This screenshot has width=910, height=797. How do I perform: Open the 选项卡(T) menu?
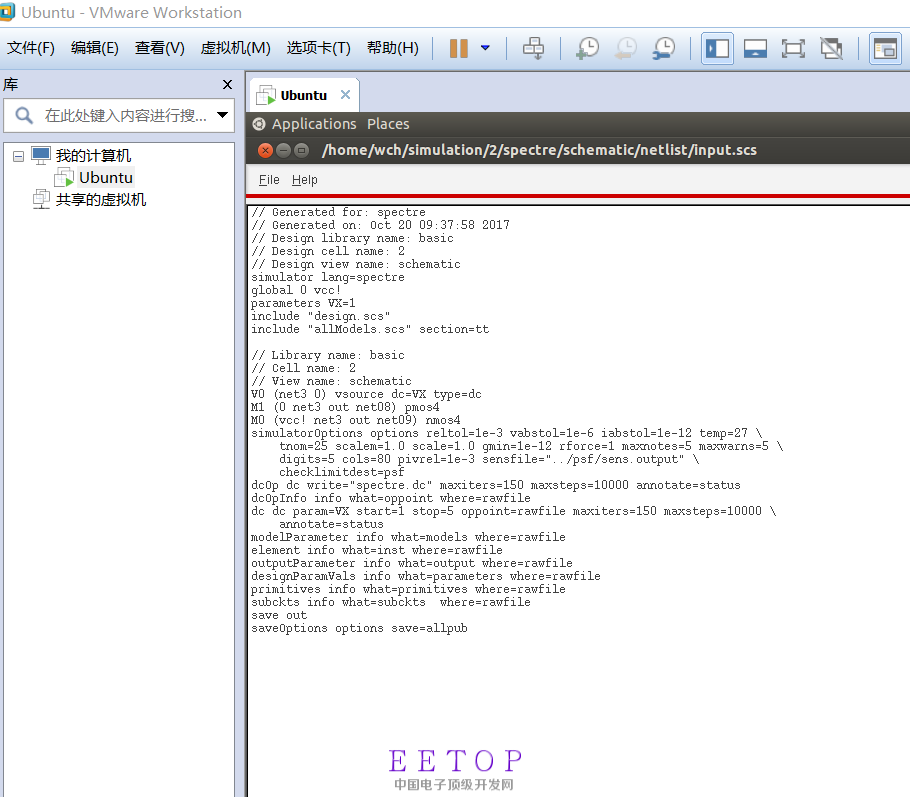tap(319, 48)
